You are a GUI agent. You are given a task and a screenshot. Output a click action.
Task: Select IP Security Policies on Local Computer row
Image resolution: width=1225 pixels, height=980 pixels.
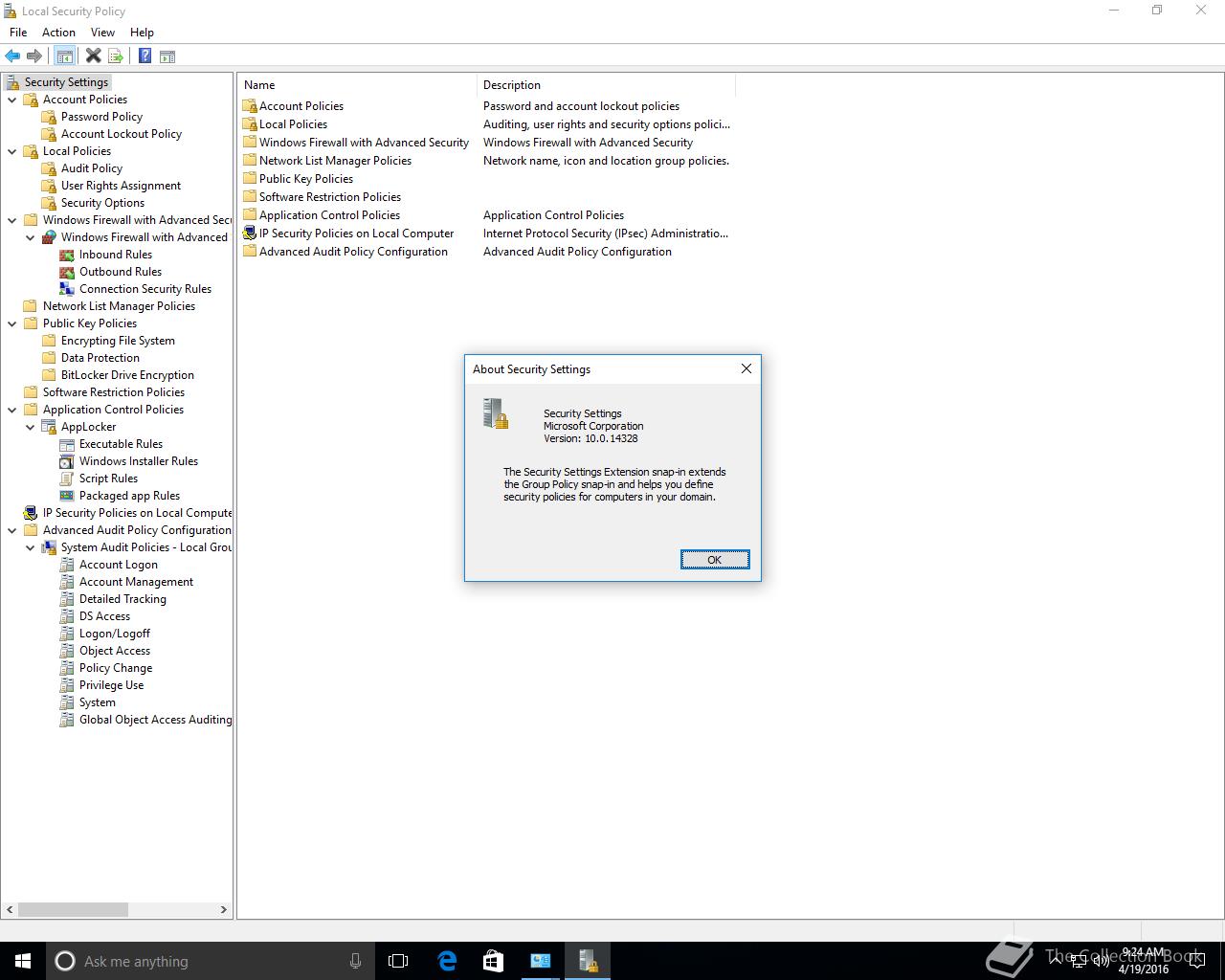pos(486,234)
